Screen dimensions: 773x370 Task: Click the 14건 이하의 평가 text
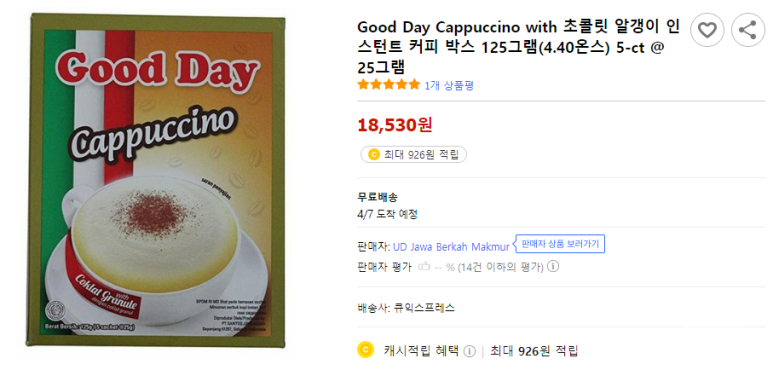coord(500,267)
